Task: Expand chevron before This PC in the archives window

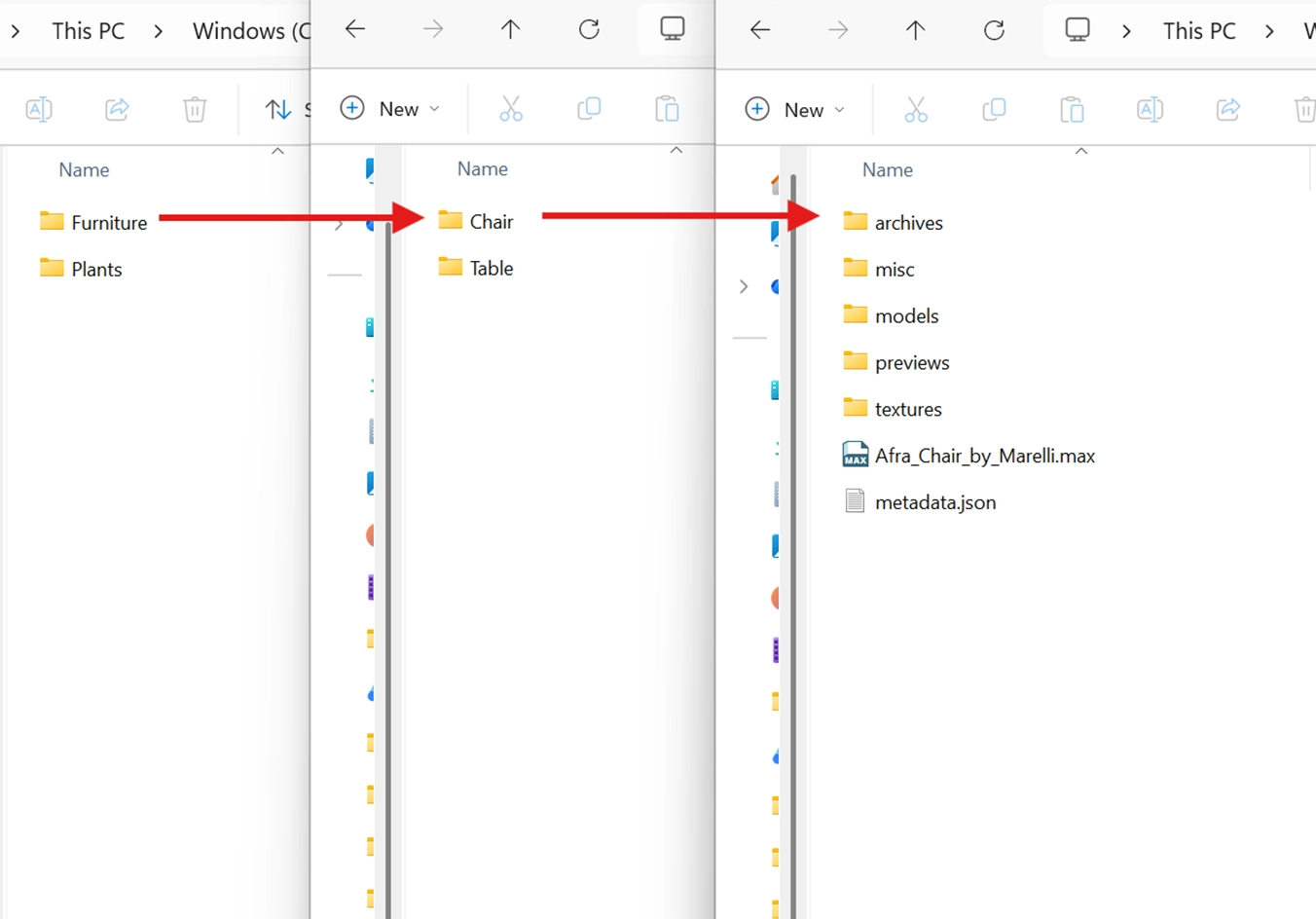Action: tap(1126, 31)
